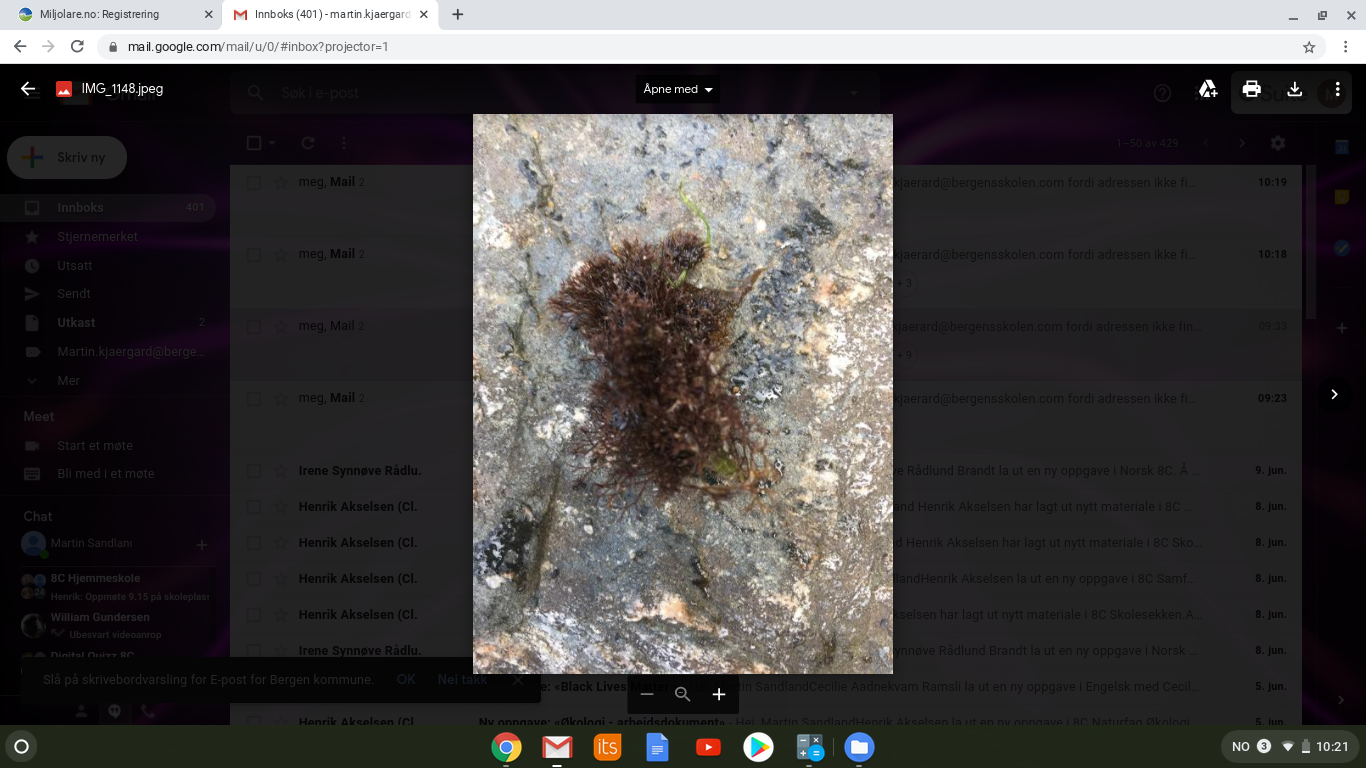Bookmark this page with the star
Viewport: 1366px width, 768px height.
point(1309,46)
